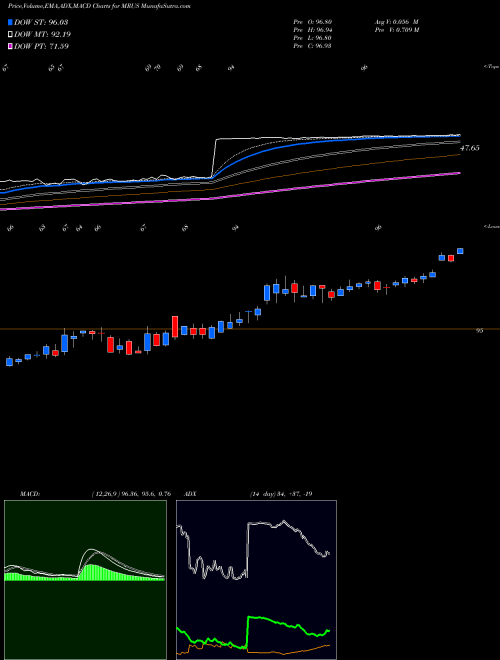Click the first blue candlestick at far left

(x=9, y=362)
